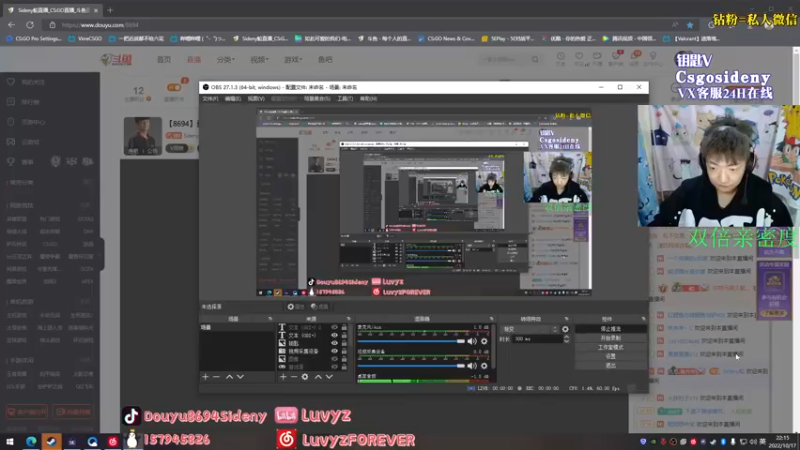800x450 pixels.
Task: Open the scene transition type dropdown
Action: tap(531, 329)
